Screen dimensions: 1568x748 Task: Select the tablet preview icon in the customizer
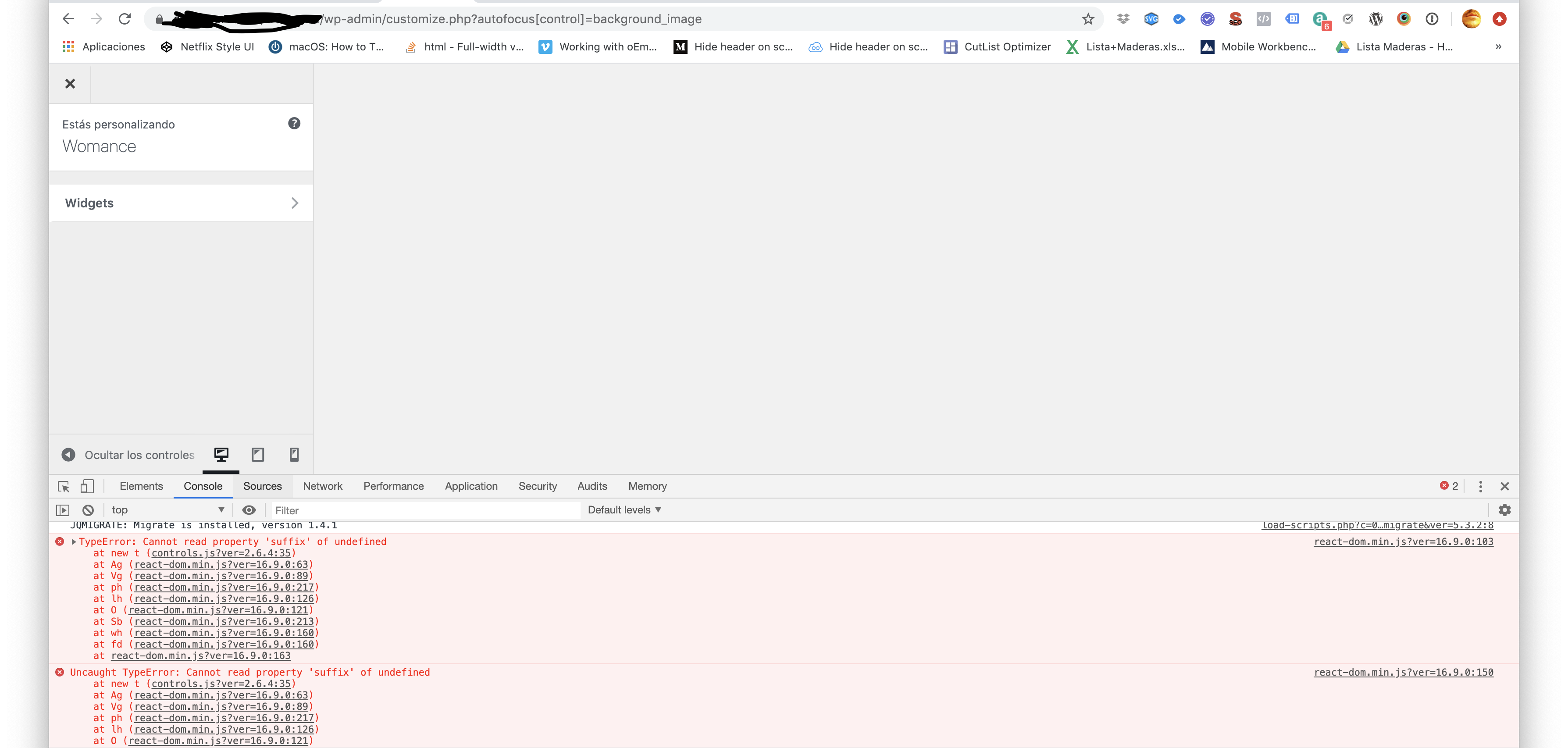pos(257,455)
